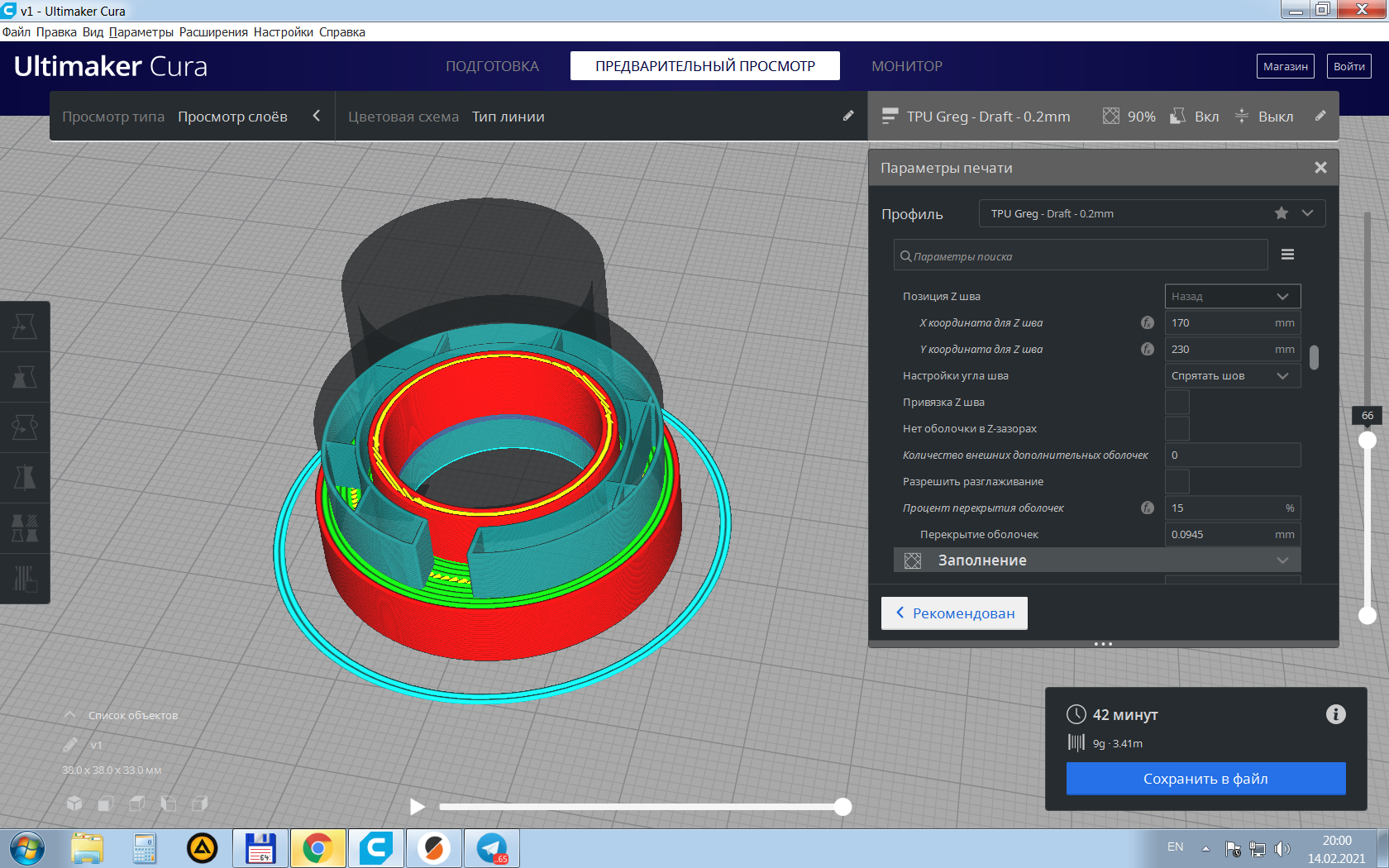Open the Windows Start menu
This screenshot has height=868, width=1389.
pos(27,849)
